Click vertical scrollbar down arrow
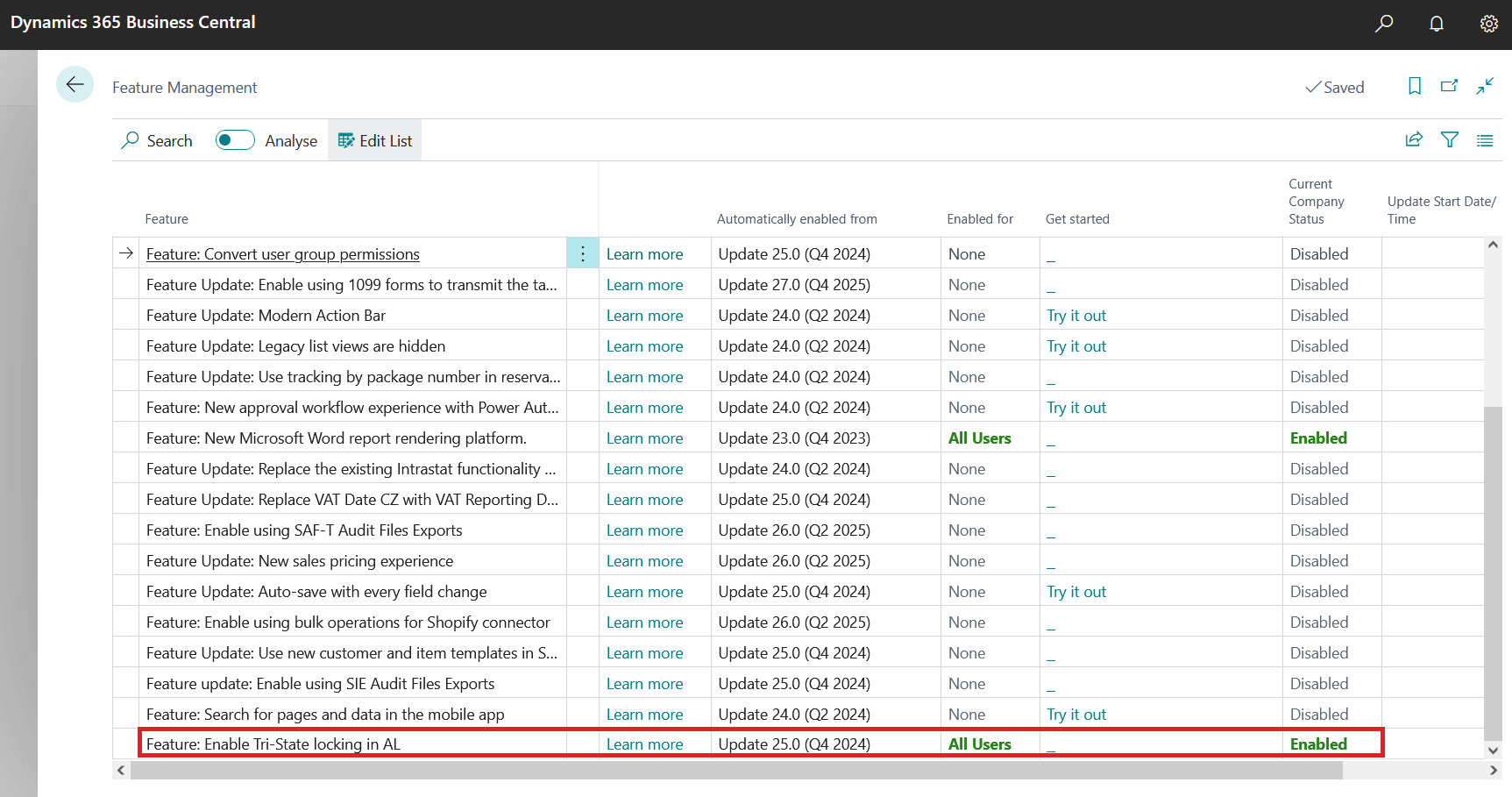Image resolution: width=1512 pixels, height=797 pixels. (1493, 750)
